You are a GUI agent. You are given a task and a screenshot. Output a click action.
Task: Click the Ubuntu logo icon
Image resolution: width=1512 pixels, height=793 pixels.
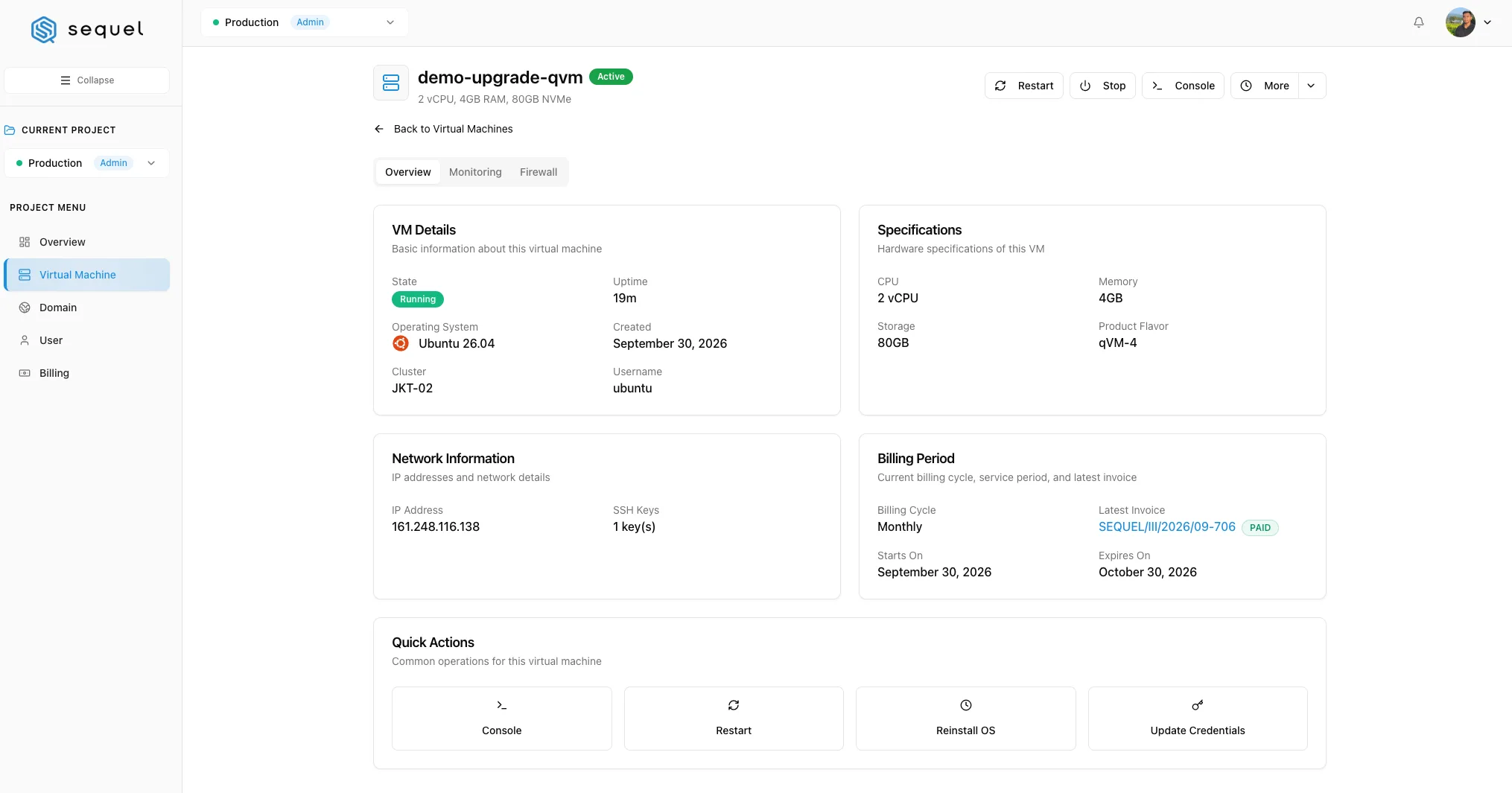coord(401,343)
